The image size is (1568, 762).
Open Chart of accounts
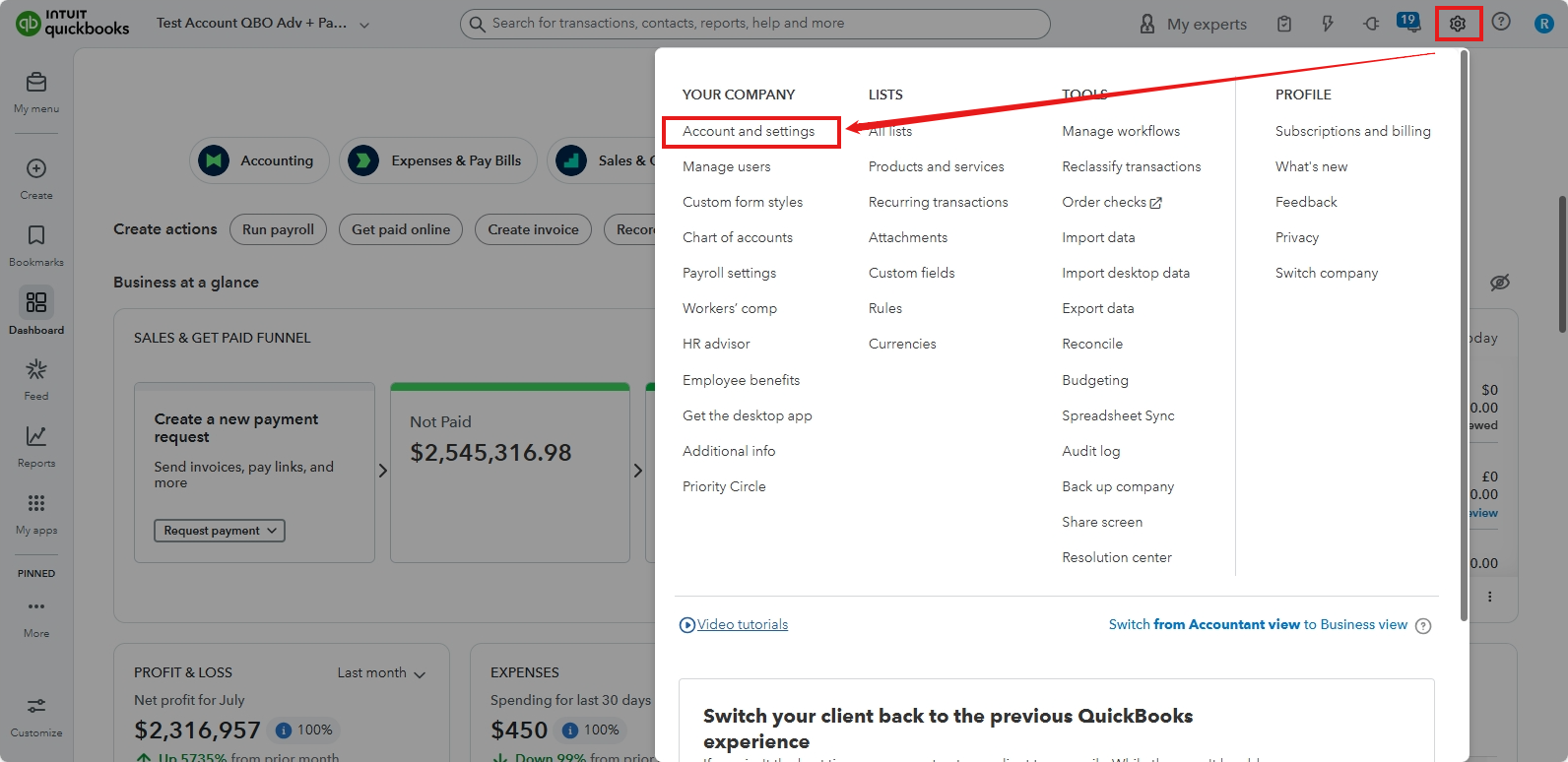738,237
